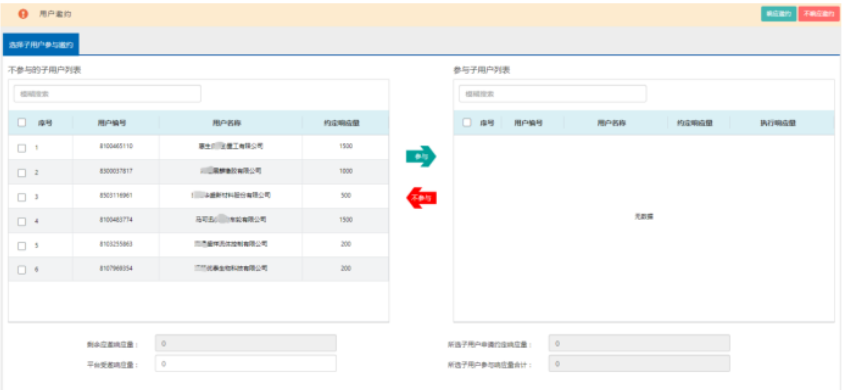Click the 无数据 empty-state text
The image size is (843, 390).
[x=644, y=216]
